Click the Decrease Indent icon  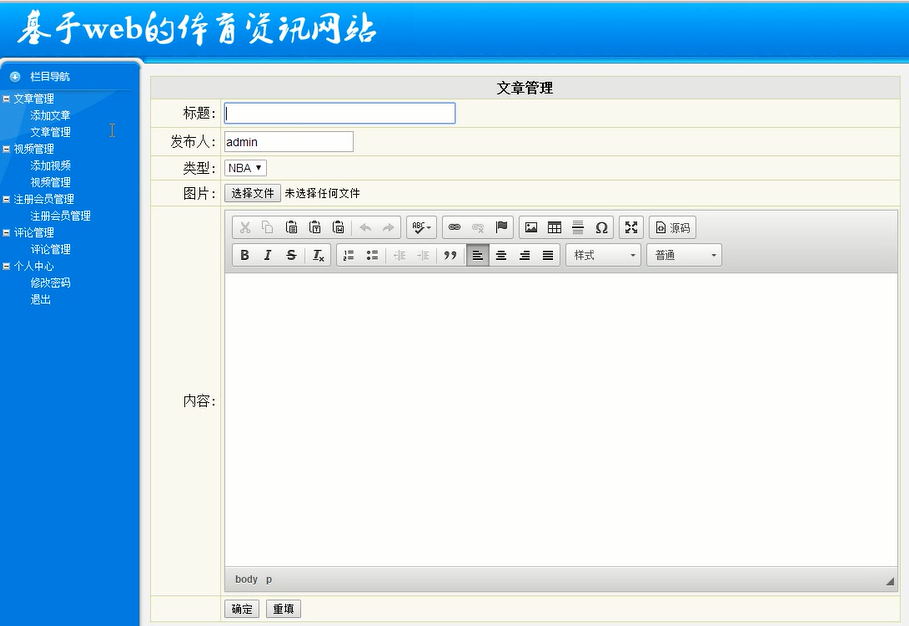tap(399, 255)
